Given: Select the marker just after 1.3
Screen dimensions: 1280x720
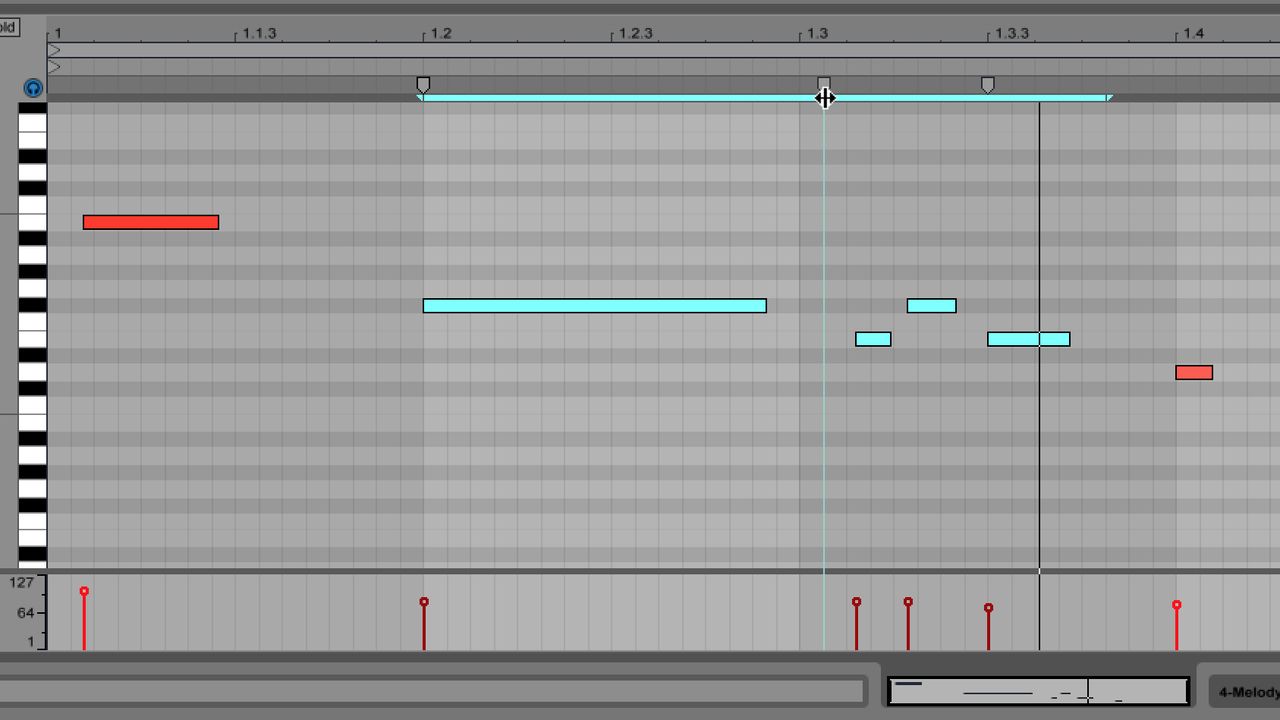Looking at the screenshot, I should 824,82.
